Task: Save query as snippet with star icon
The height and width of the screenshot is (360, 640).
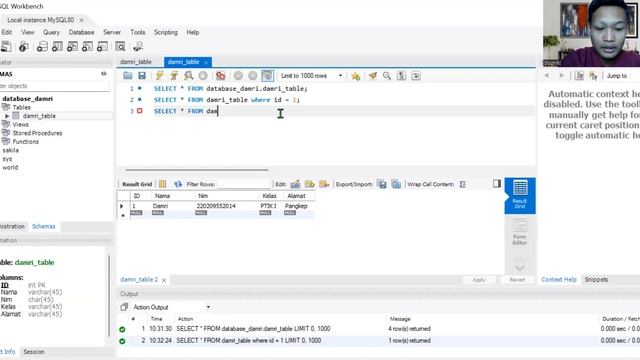Action: pyautogui.click(x=356, y=76)
